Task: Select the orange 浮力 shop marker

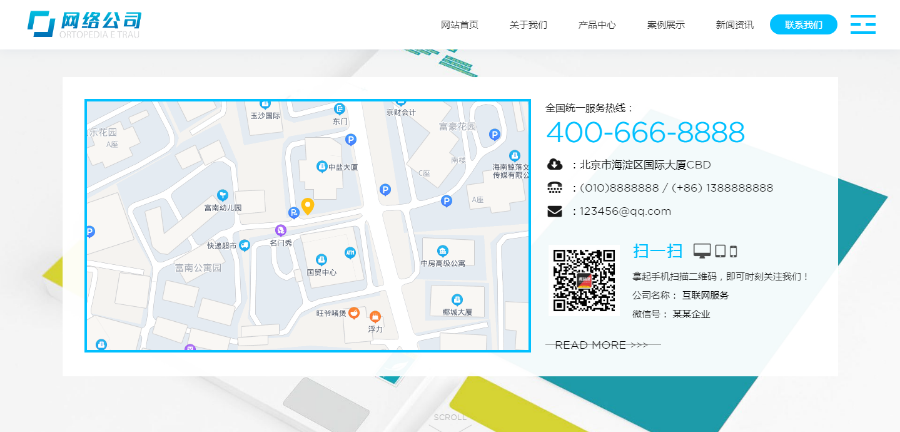Action: pos(375,316)
